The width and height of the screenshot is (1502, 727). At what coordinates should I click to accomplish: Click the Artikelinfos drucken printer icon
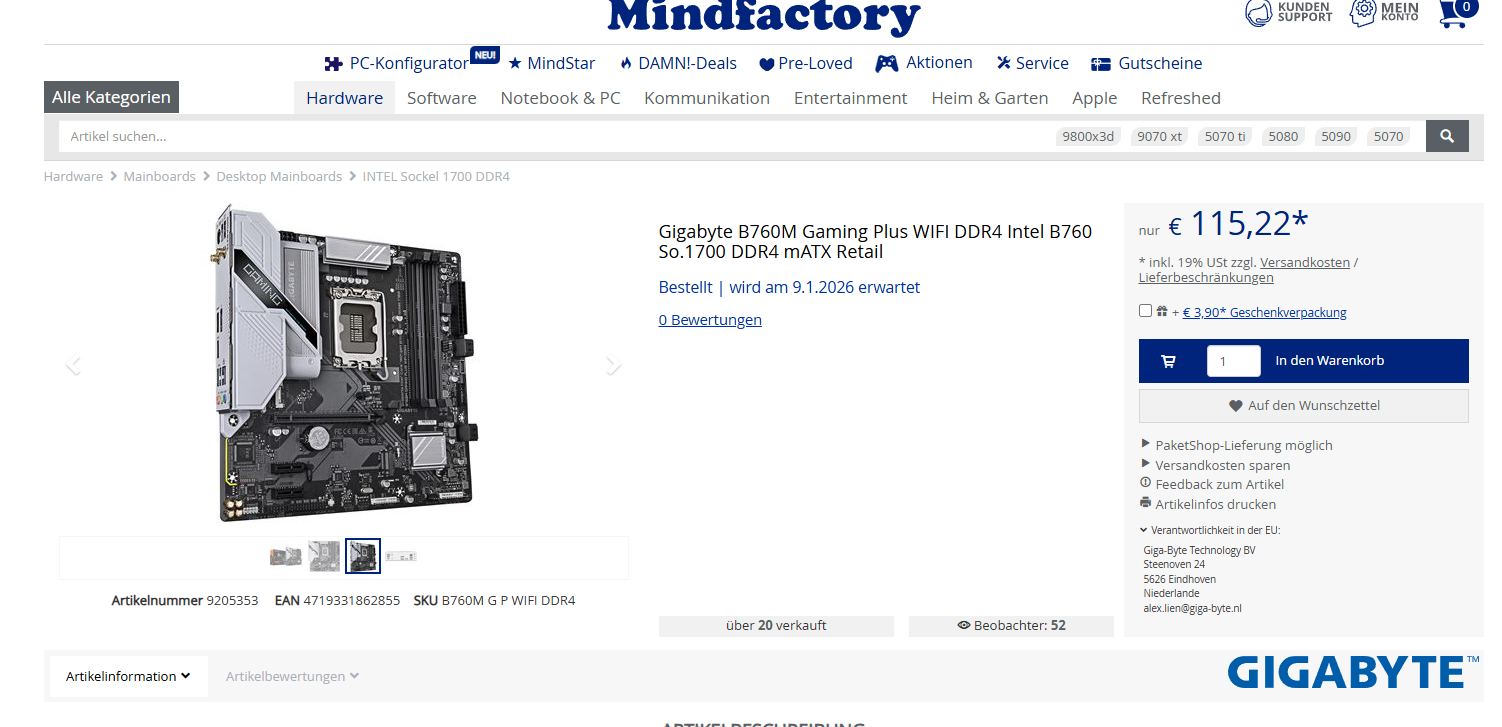[1146, 503]
